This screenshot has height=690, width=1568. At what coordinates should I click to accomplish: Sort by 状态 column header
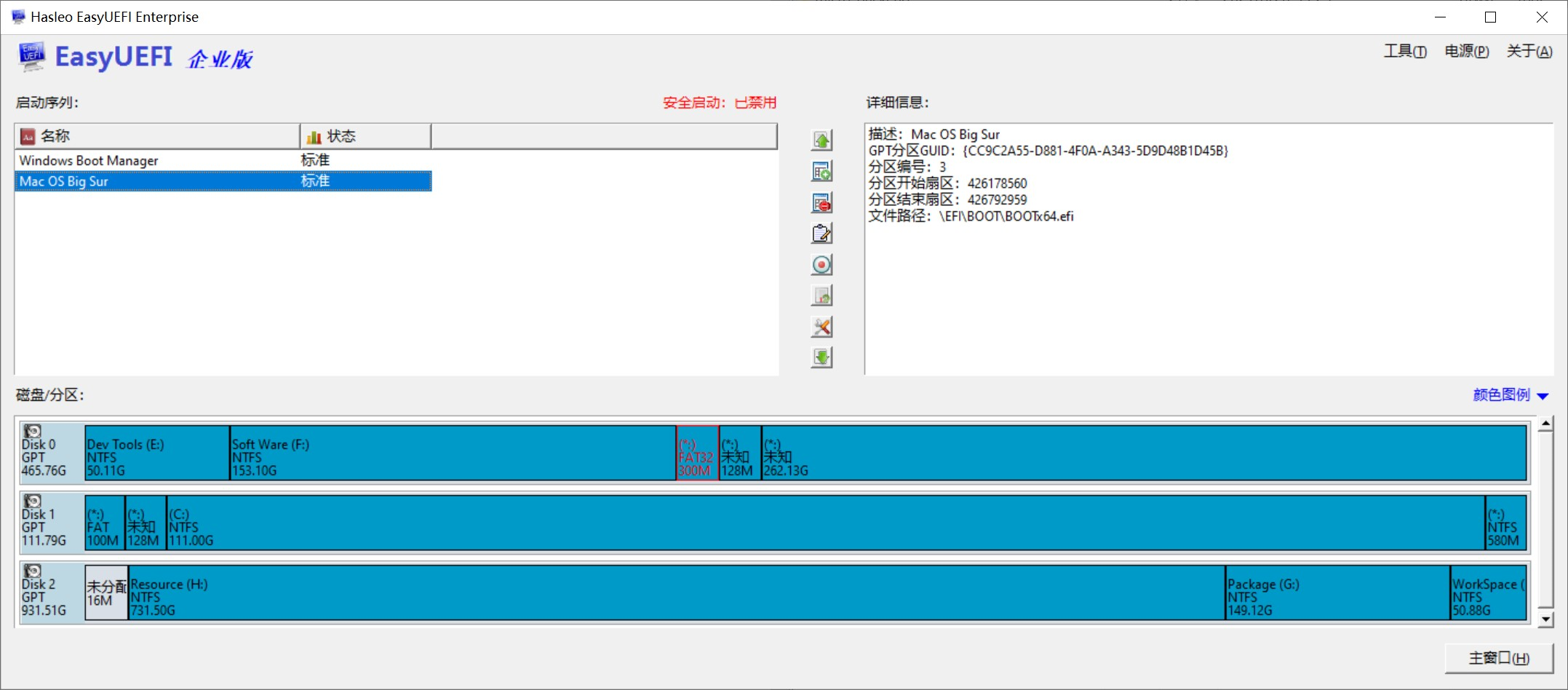[365, 136]
